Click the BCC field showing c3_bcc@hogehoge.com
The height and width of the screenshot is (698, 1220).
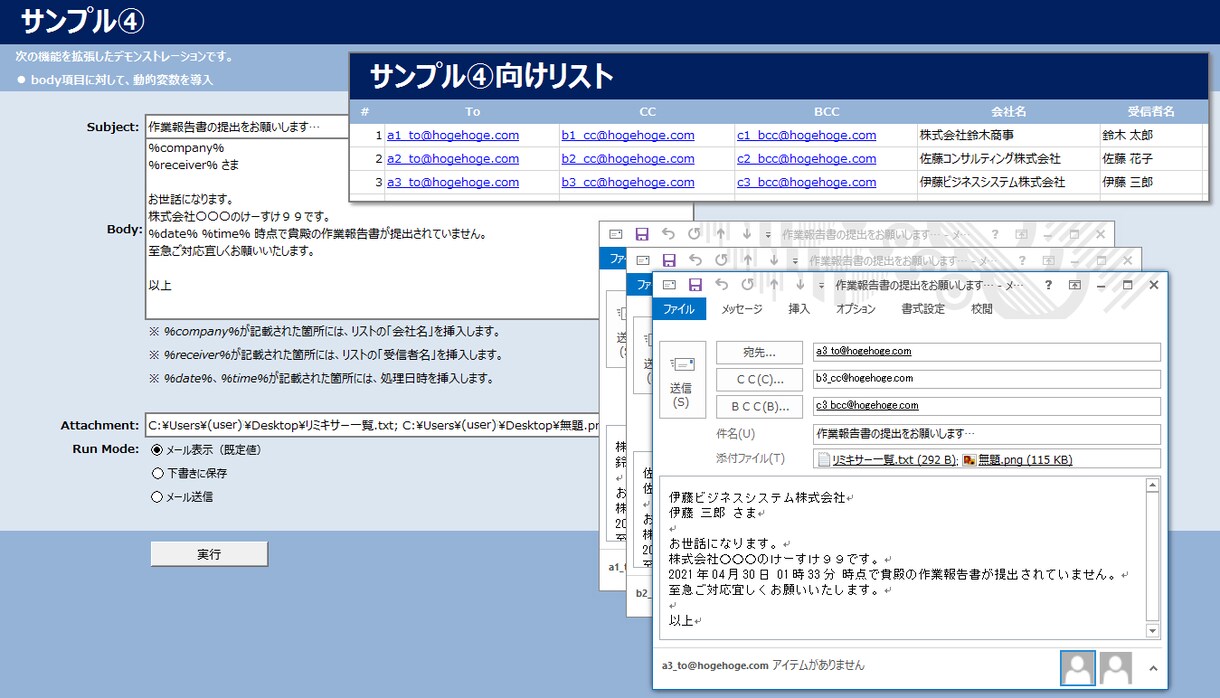987,406
